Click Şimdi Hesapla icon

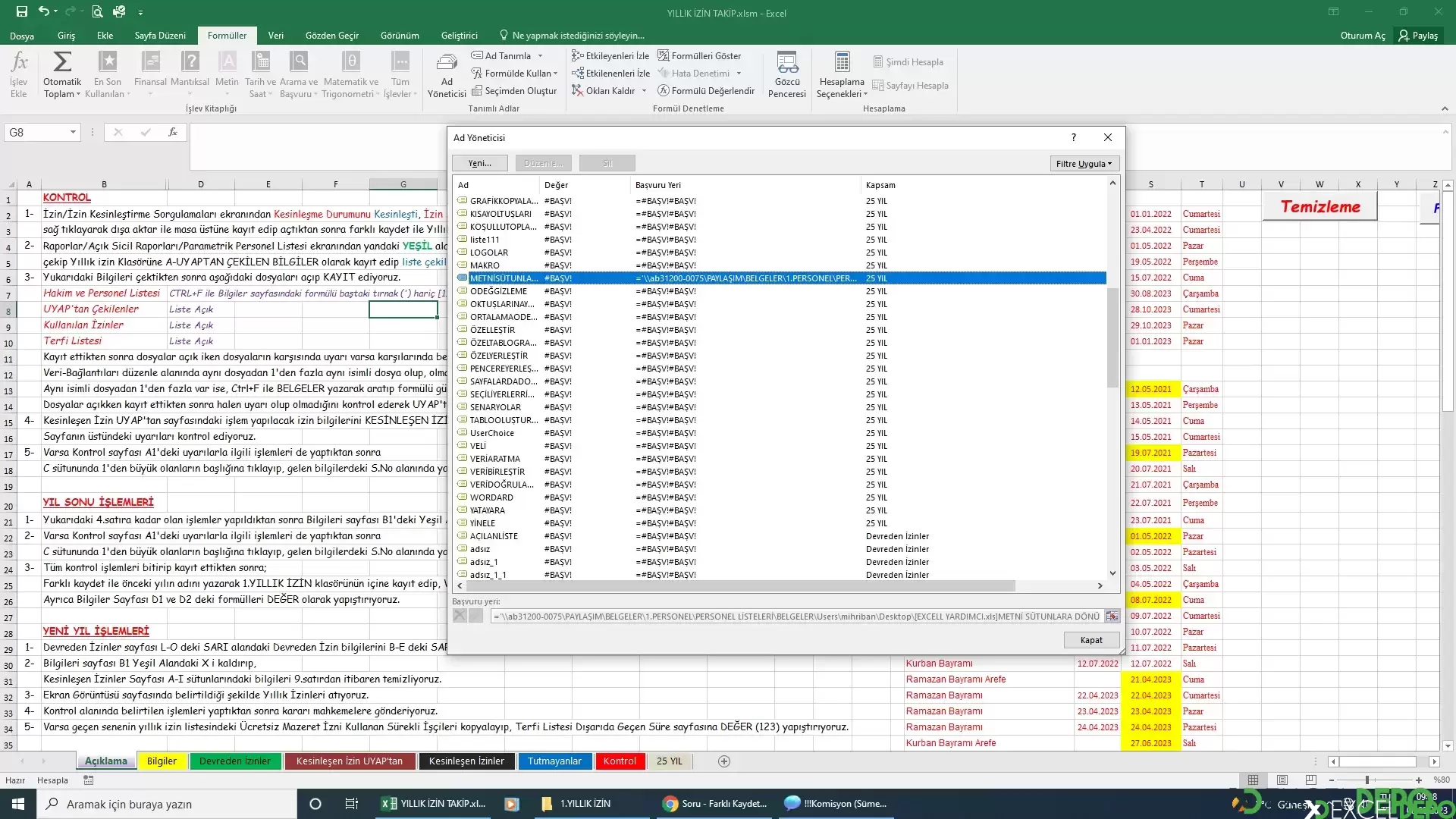[908, 61]
